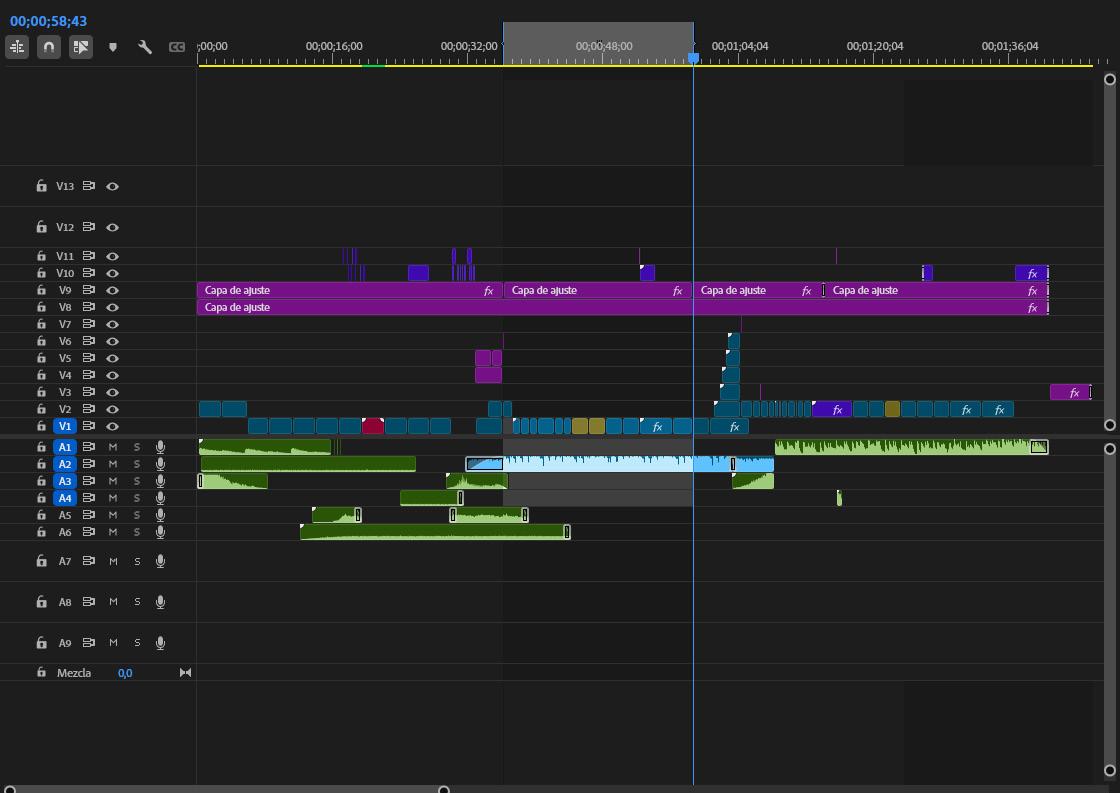Screen dimensions: 1120x793
Task: Click the Mezcla volume value 0,0
Action: (x=125, y=673)
